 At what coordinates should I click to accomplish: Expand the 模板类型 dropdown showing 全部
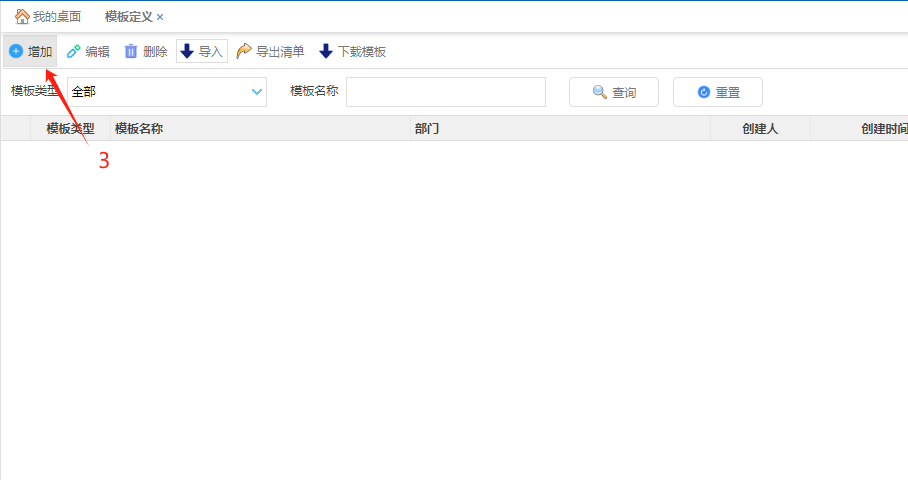255,92
